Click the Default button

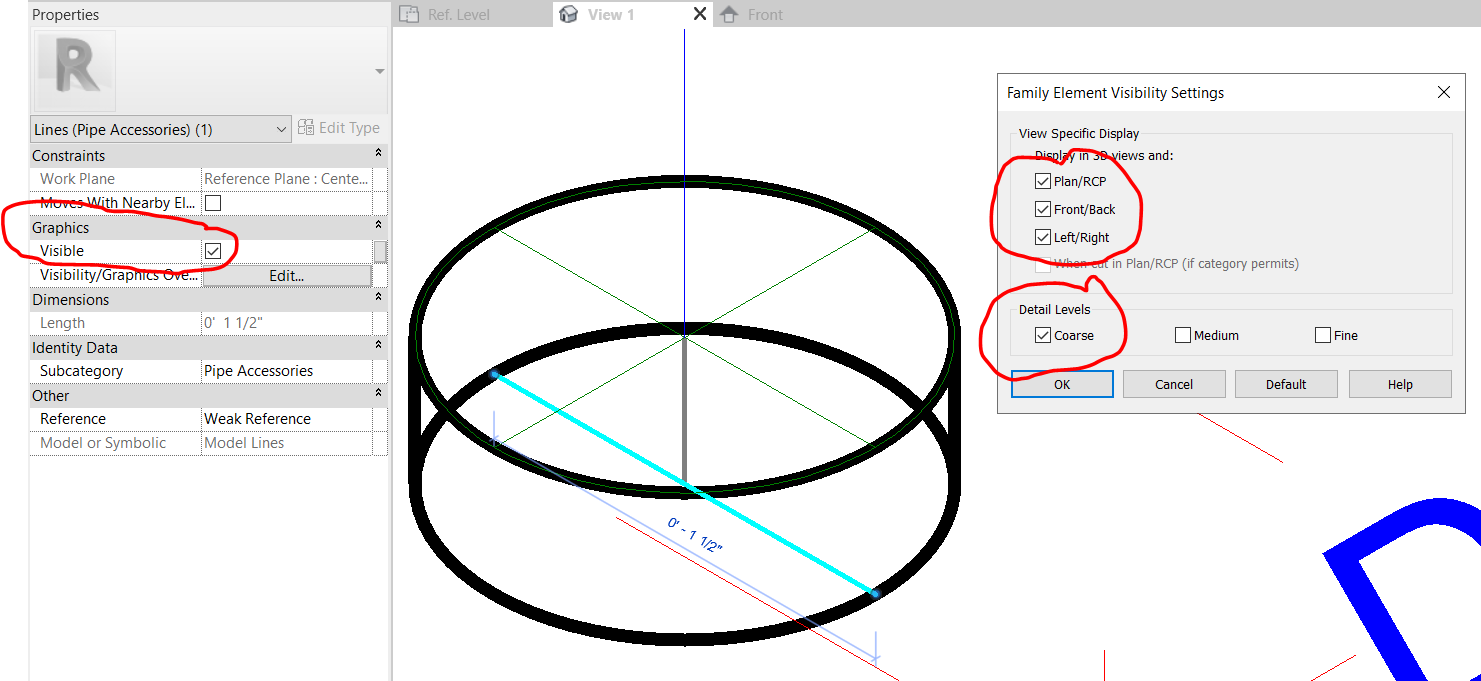(x=1286, y=384)
